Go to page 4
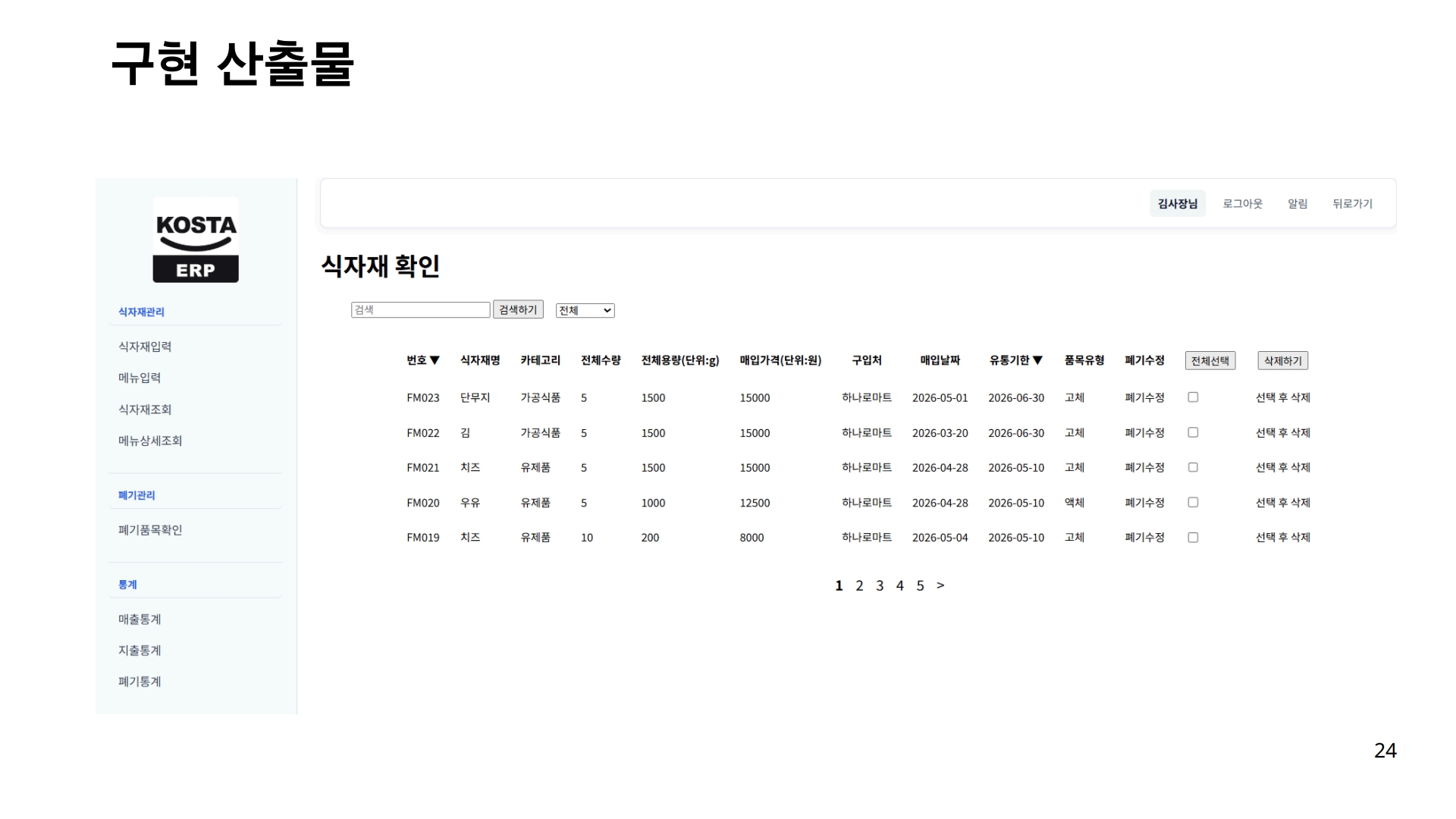Image resolution: width=1456 pixels, height=819 pixels. pyautogui.click(x=900, y=585)
